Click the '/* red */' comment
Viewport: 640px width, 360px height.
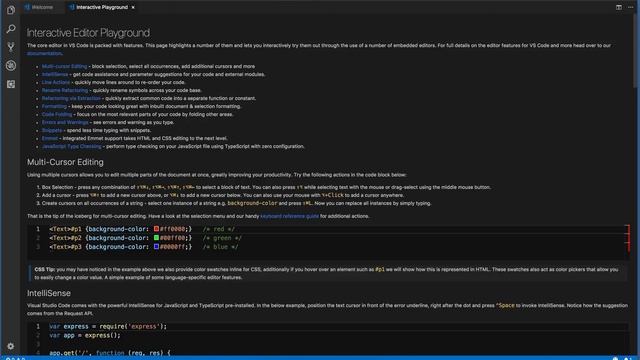click(x=219, y=229)
